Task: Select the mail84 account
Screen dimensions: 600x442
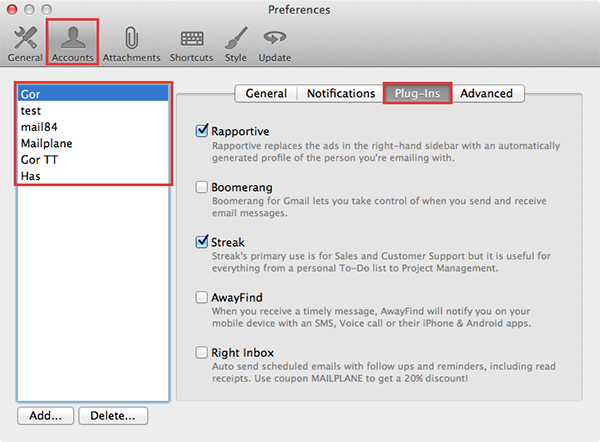Action: (x=93, y=127)
